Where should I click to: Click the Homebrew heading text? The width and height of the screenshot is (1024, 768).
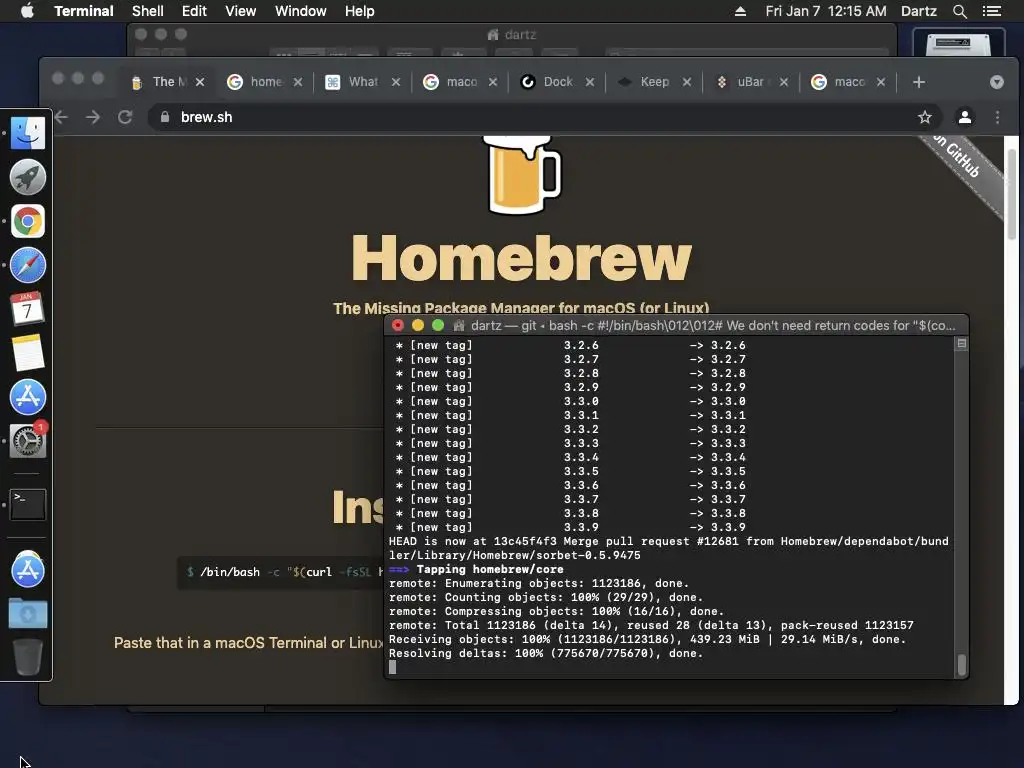(521, 259)
